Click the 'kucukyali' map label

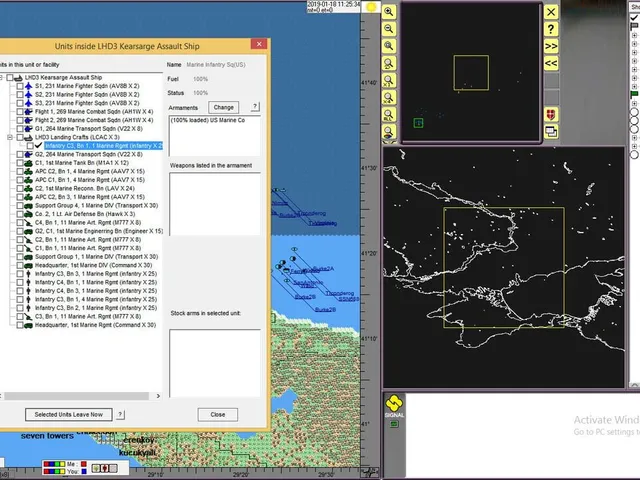138,453
